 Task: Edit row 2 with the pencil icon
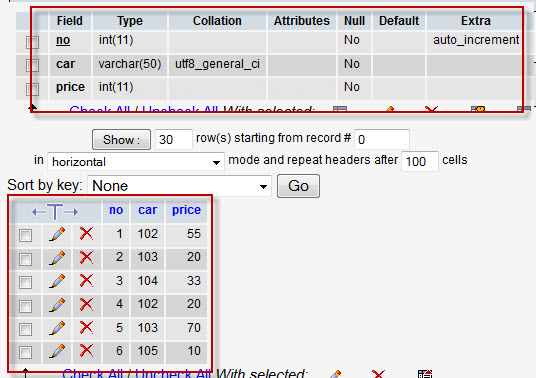[57, 258]
